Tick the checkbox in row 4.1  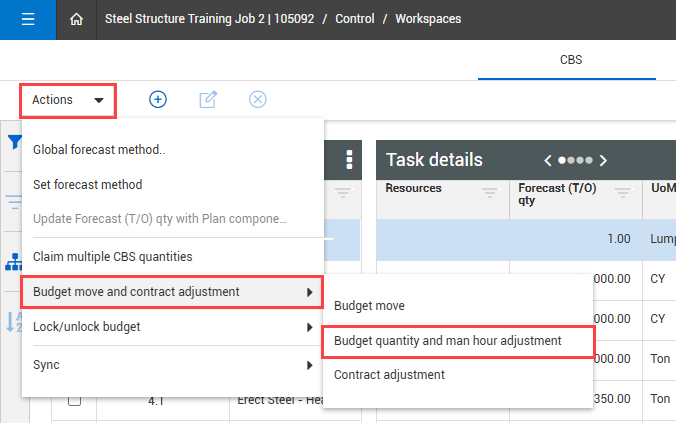click(x=74, y=400)
